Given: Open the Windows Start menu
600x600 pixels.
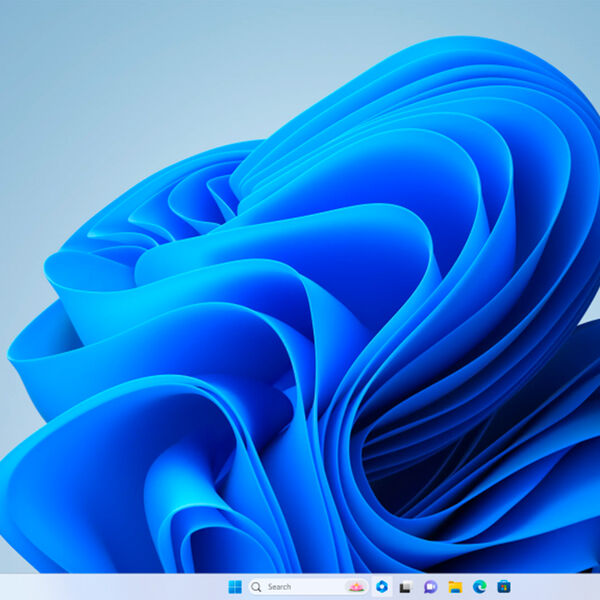Looking at the screenshot, I should tap(235, 587).
